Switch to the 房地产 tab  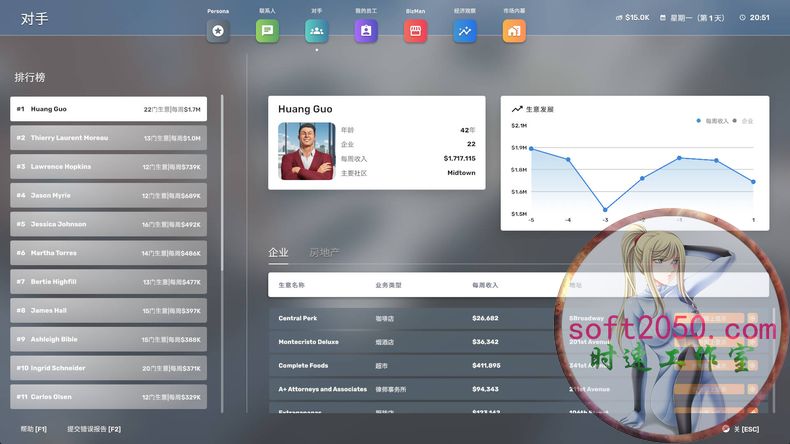tap(324, 253)
